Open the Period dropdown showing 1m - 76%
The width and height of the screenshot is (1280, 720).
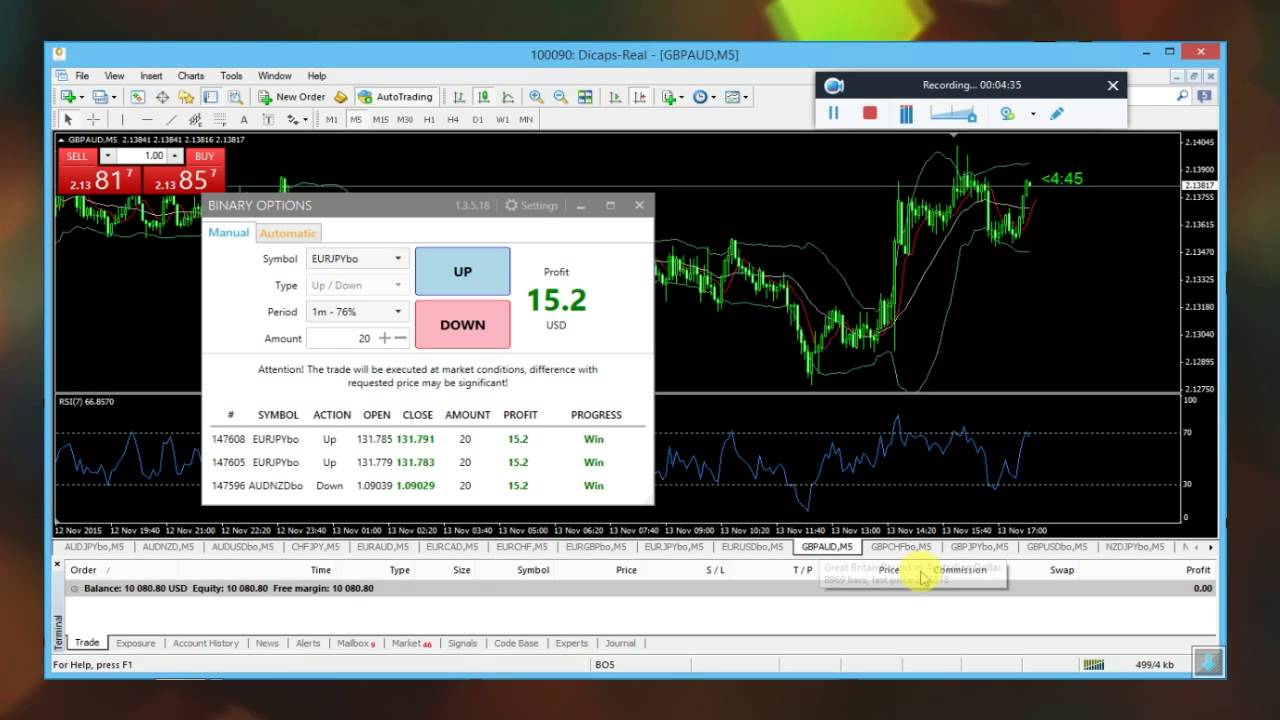click(357, 312)
